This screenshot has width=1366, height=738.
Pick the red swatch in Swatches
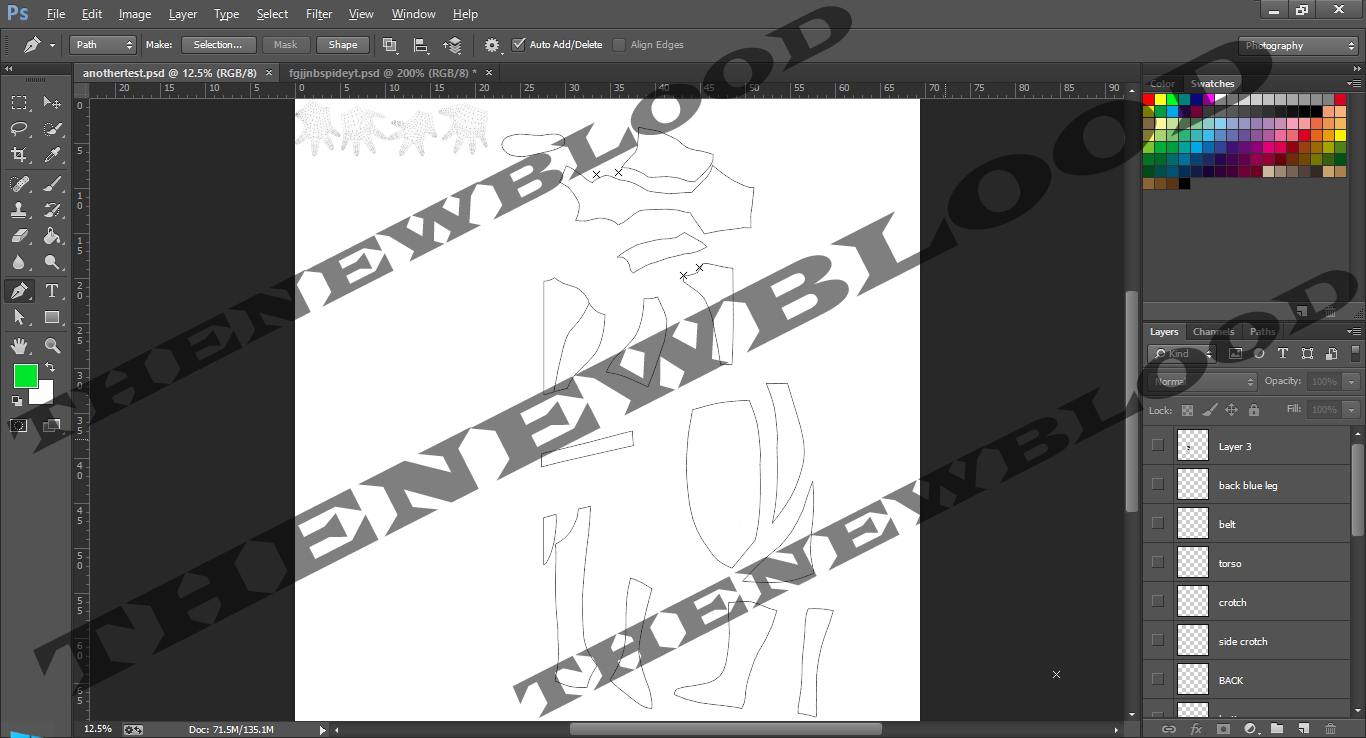[1149, 100]
